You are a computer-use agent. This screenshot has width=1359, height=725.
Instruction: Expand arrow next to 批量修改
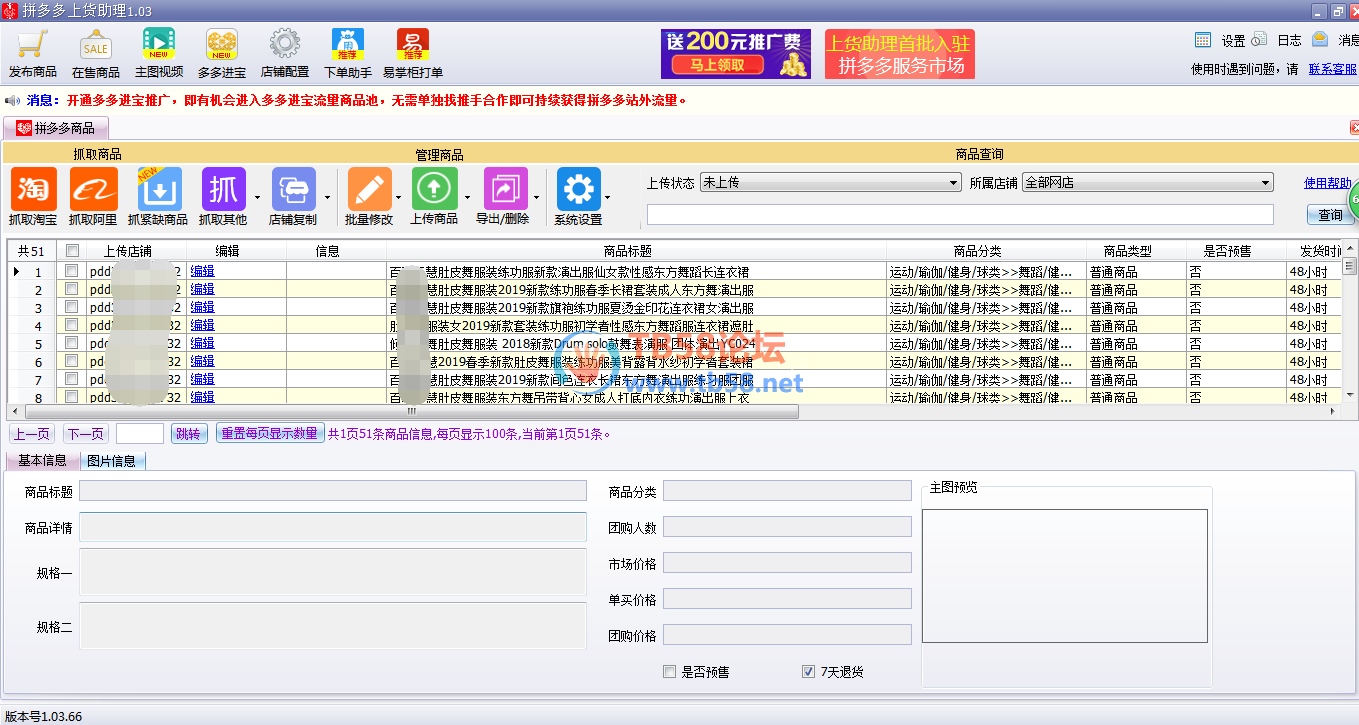click(x=399, y=197)
